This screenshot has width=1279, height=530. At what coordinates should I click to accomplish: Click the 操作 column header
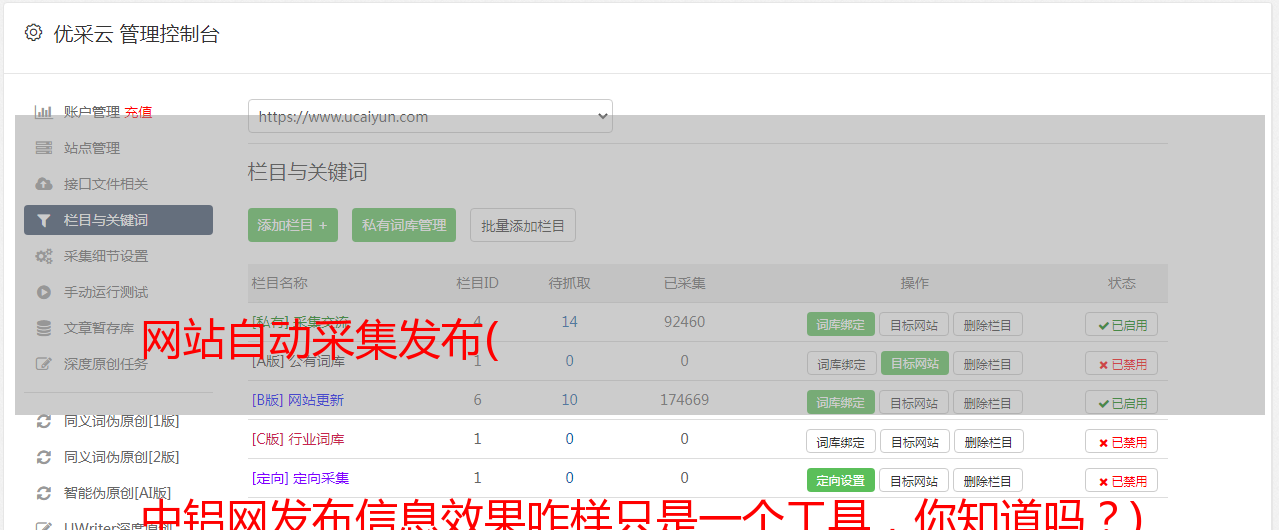915,283
